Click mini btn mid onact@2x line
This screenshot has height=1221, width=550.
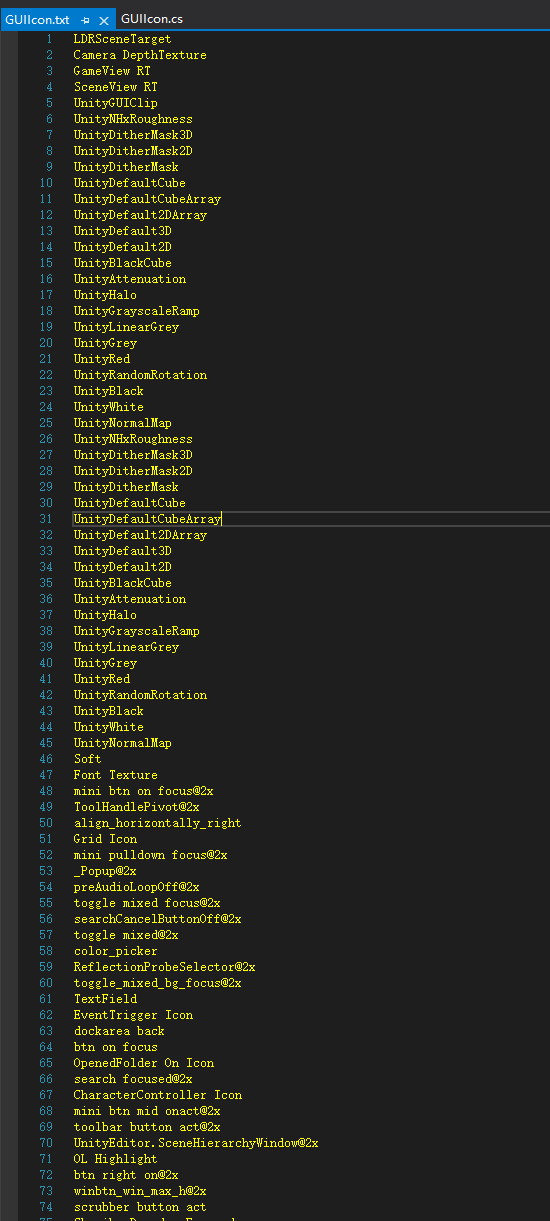pyautogui.click(x=147, y=1111)
